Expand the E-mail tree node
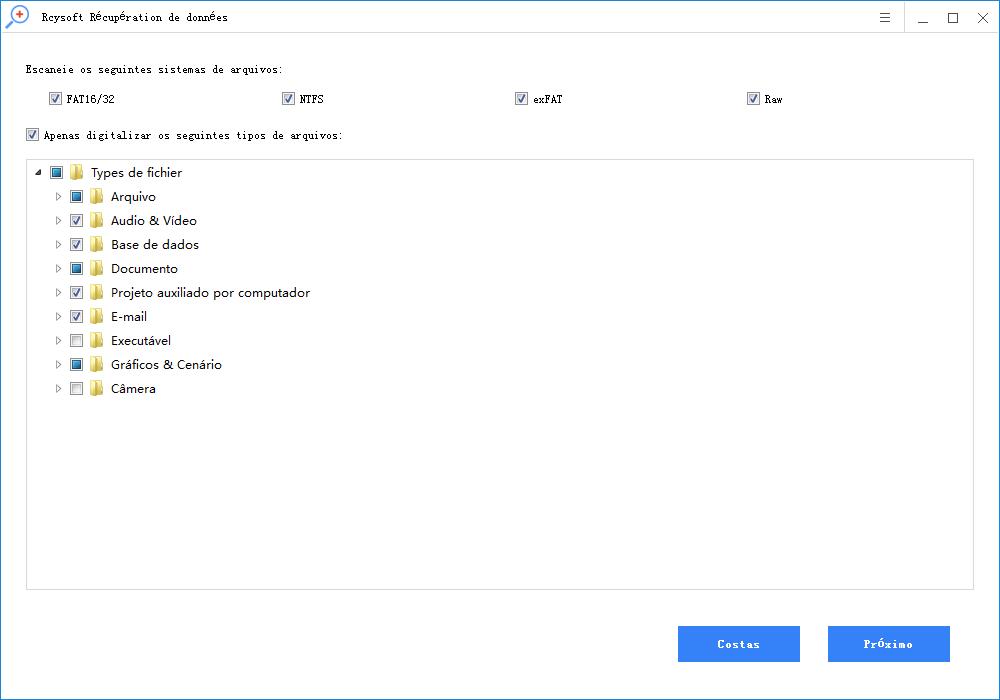 pyautogui.click(x=58, y=316)
